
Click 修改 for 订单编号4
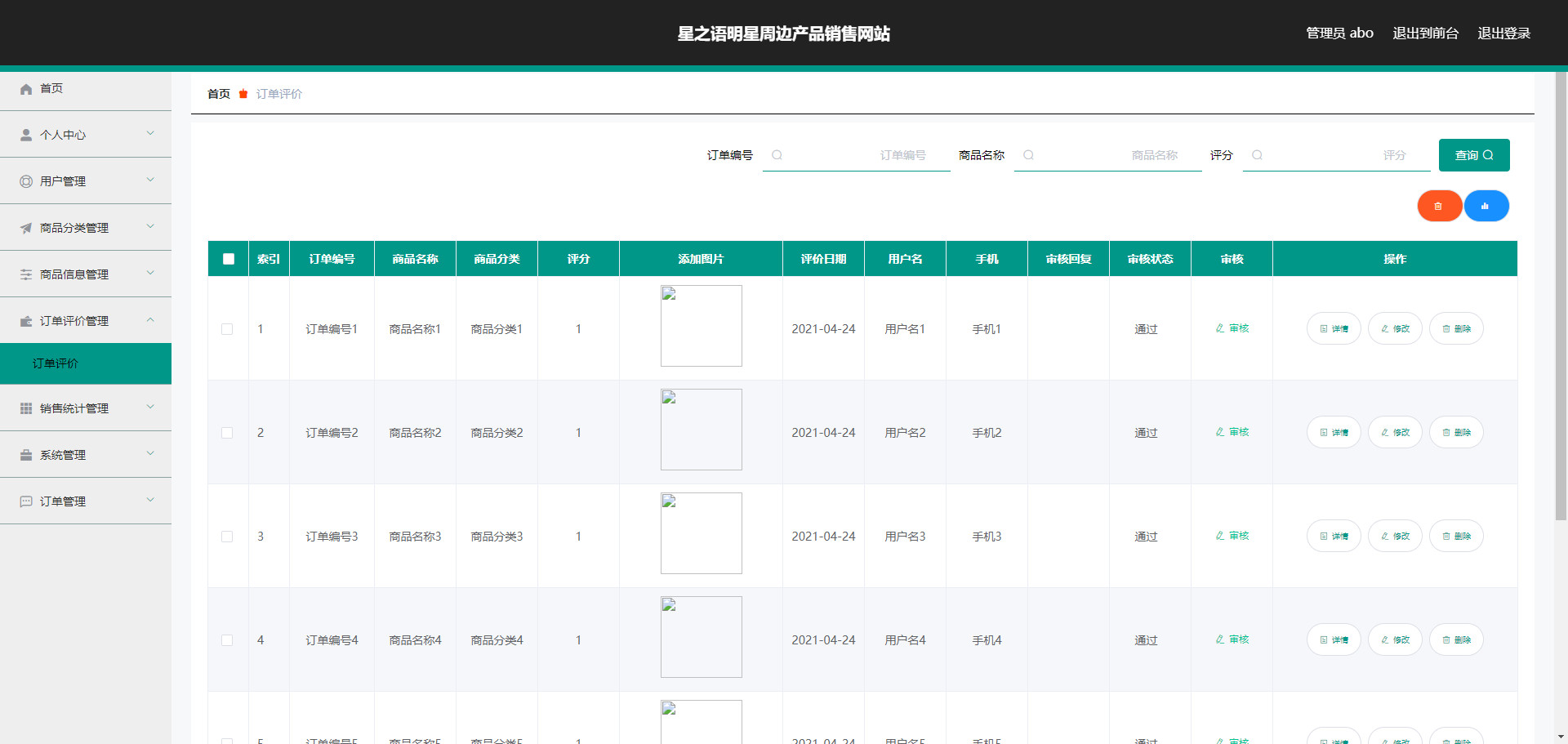pyautogui.click(x=1395, y=639)
